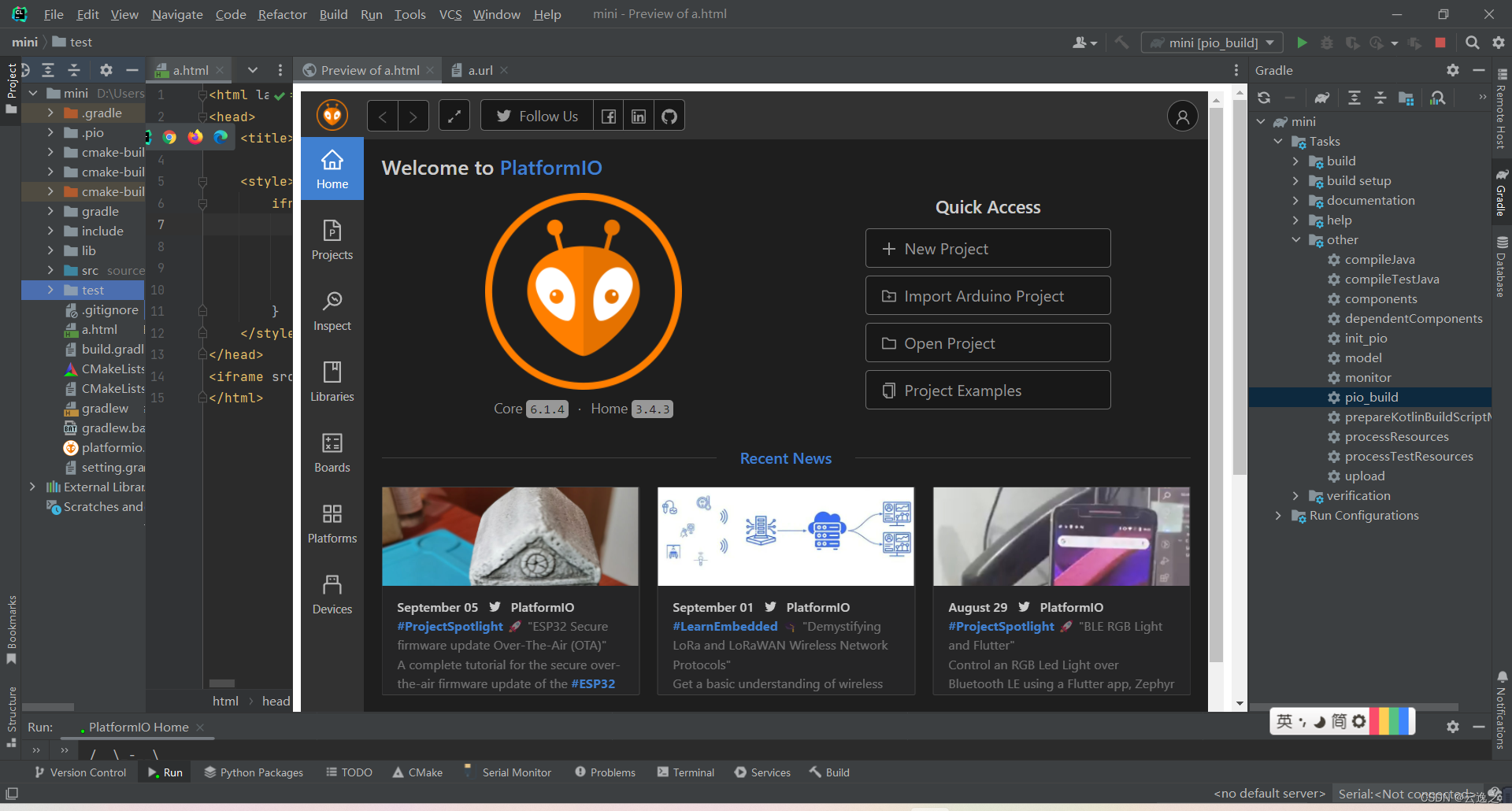
Task: Toggle fullscreen preview mode
Action: (454, 115)
